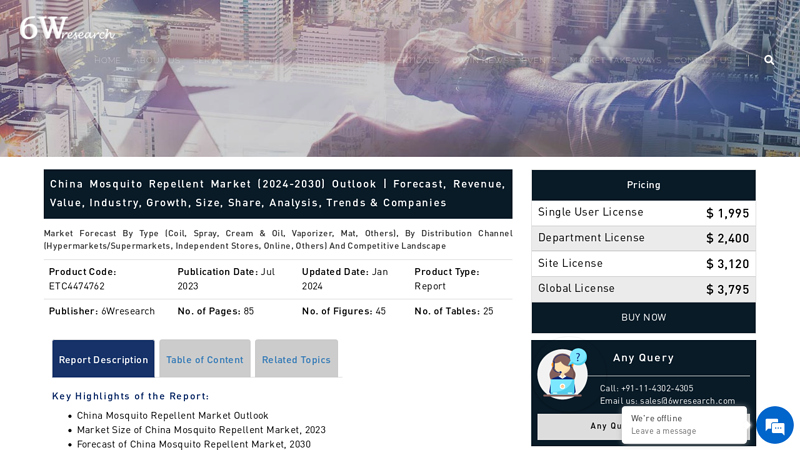Viewport: 800px width, 450px height.
Task: Select the Report Description tab
Action: (x=103, y=359)
